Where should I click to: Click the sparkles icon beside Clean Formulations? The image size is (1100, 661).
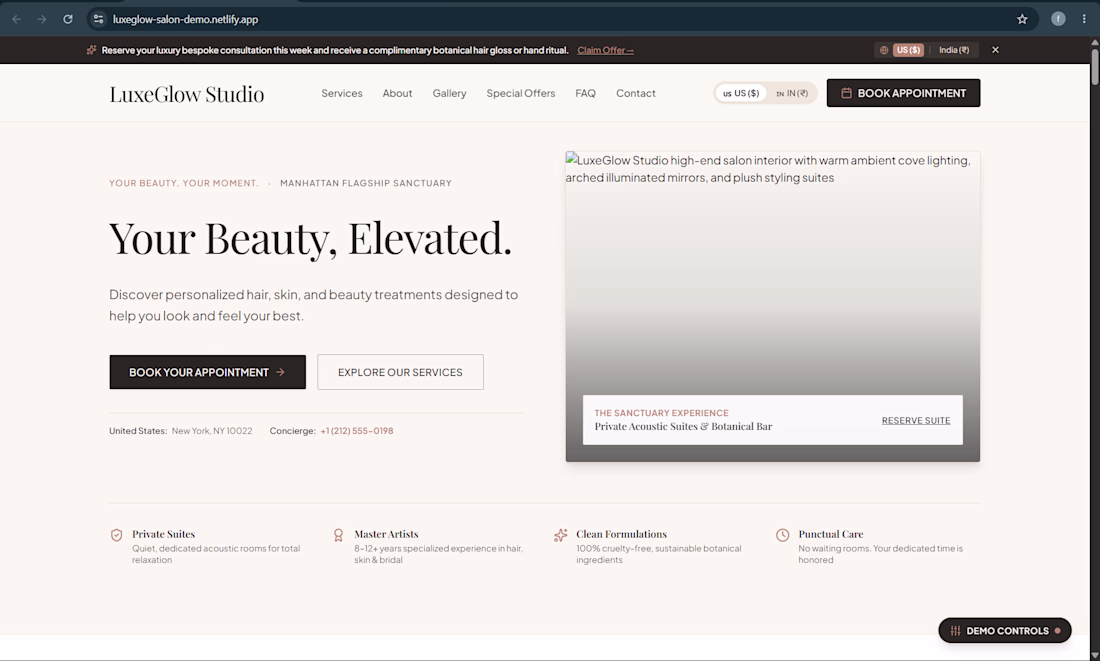[x=561, y=535]
